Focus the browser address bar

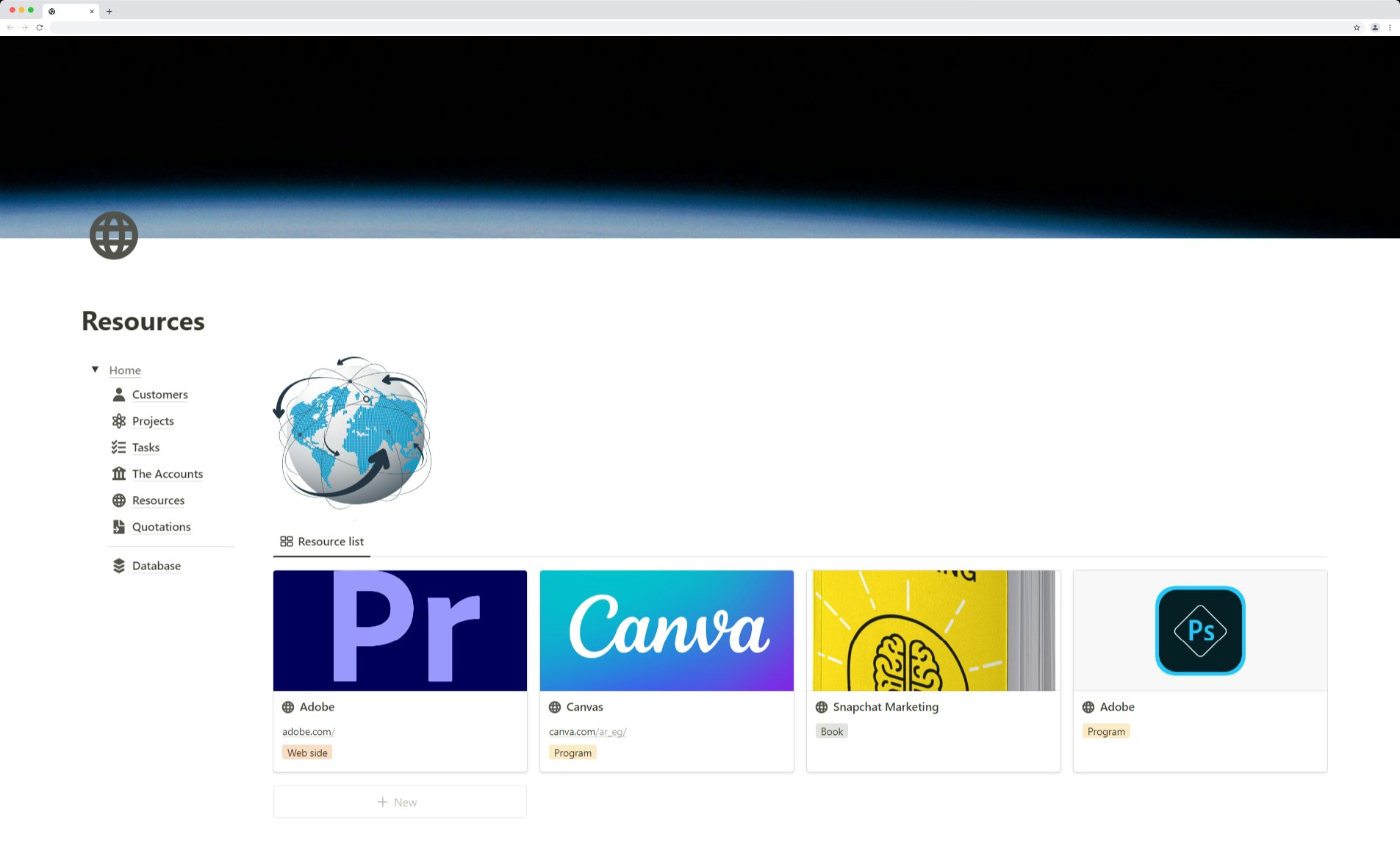(x=698, y=27)
